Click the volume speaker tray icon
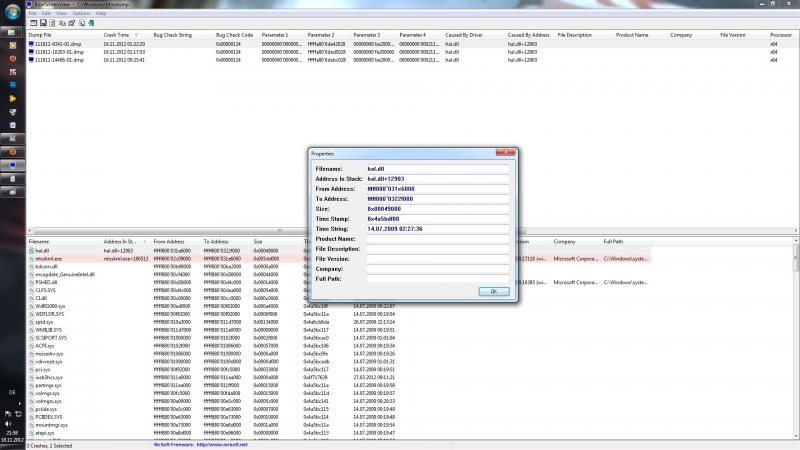 point(8,423)
